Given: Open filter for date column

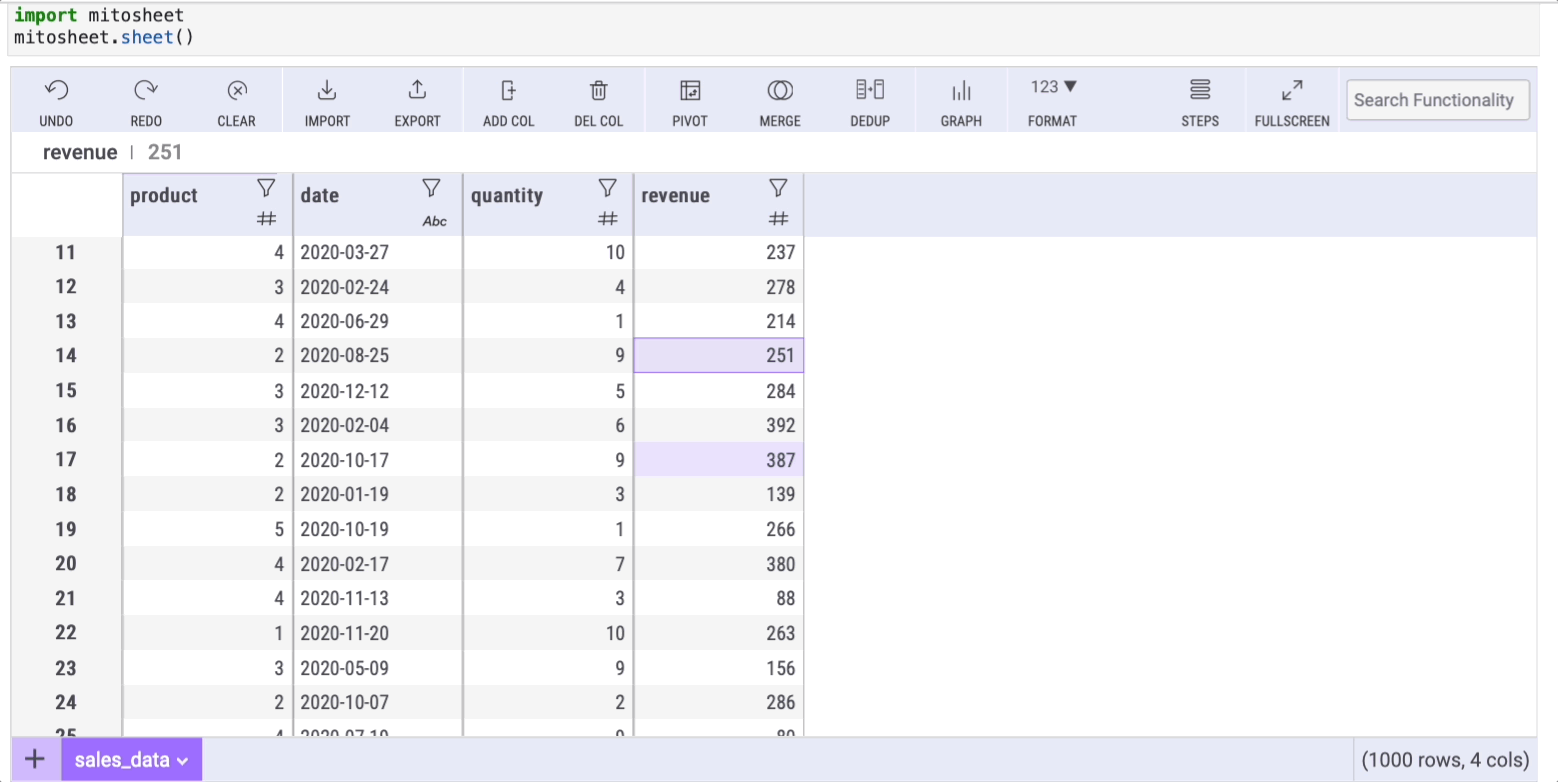Looking at the screenshot, I should pyautogui.click(x=431, y=187).
